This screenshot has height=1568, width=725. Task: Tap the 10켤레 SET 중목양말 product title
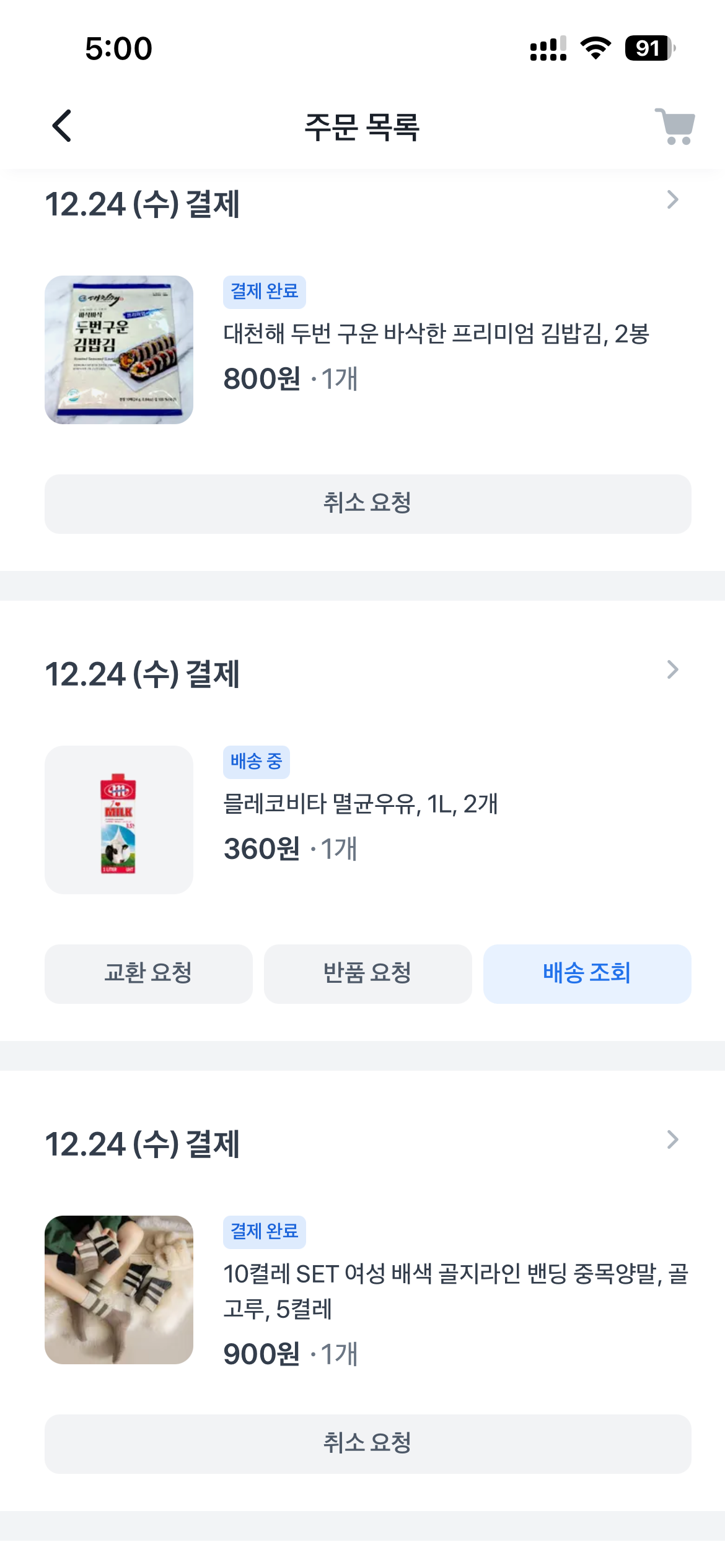(455, 1291)
